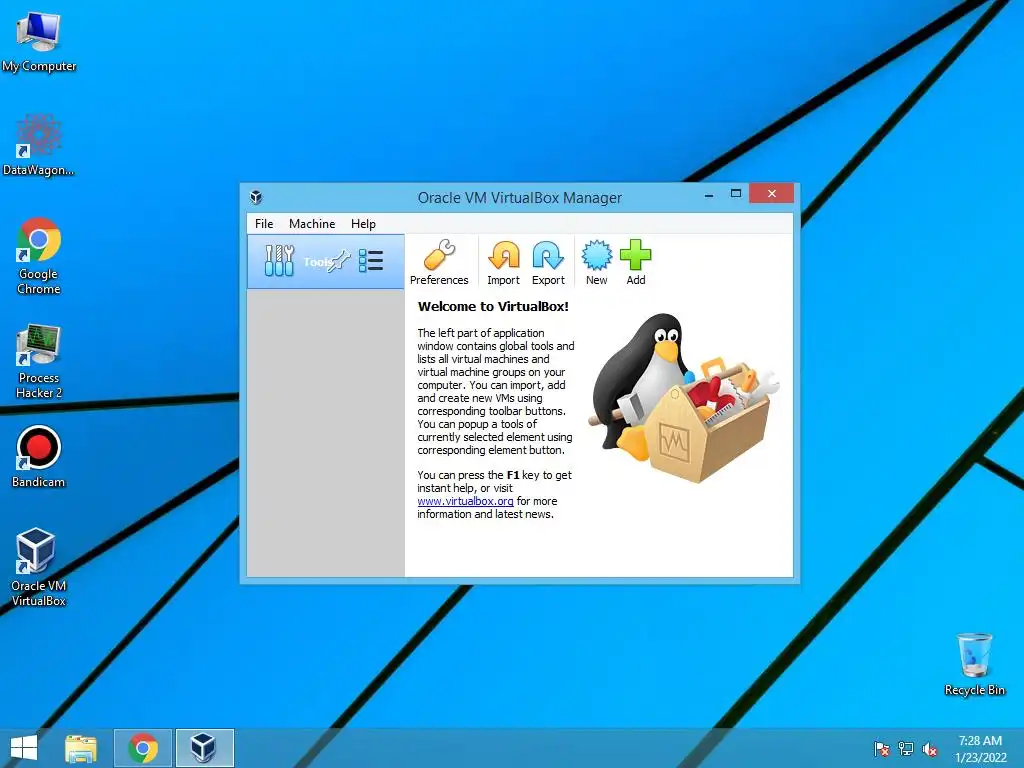Select the DataWagon desktop shortcut

[39, 145]
